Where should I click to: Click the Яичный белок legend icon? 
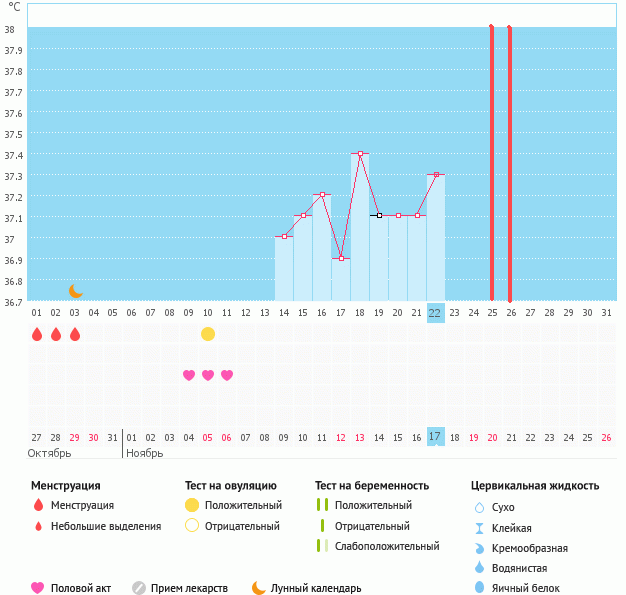(480, 588)
